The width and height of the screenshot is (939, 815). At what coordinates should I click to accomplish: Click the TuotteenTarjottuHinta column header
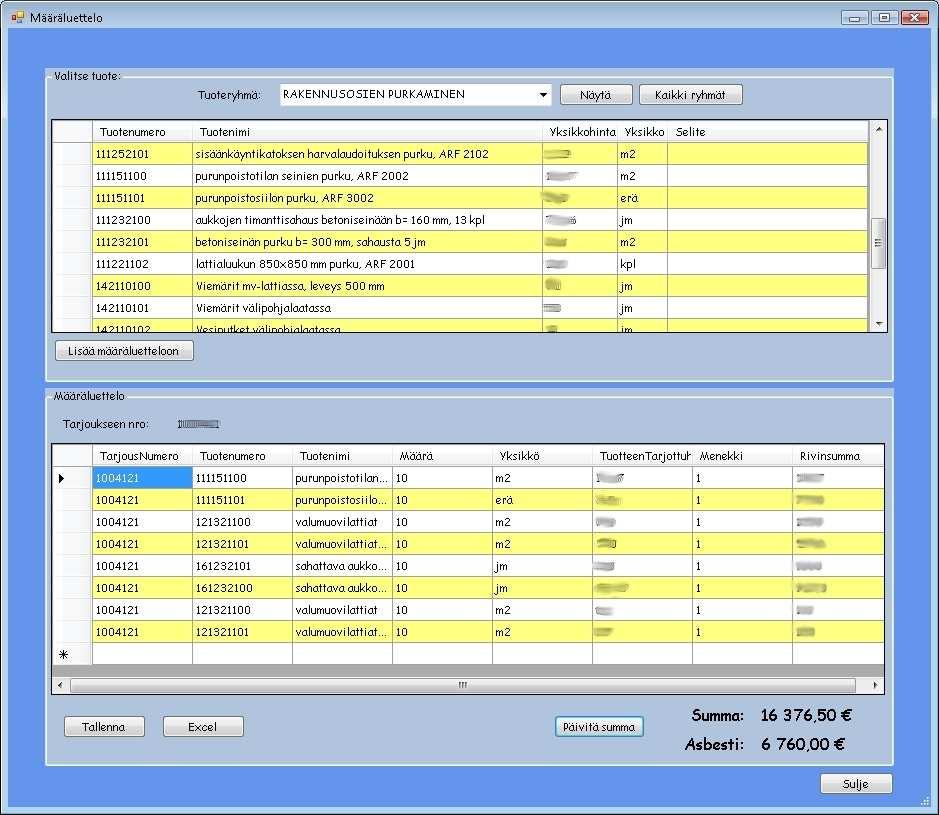tap(643, 456)
